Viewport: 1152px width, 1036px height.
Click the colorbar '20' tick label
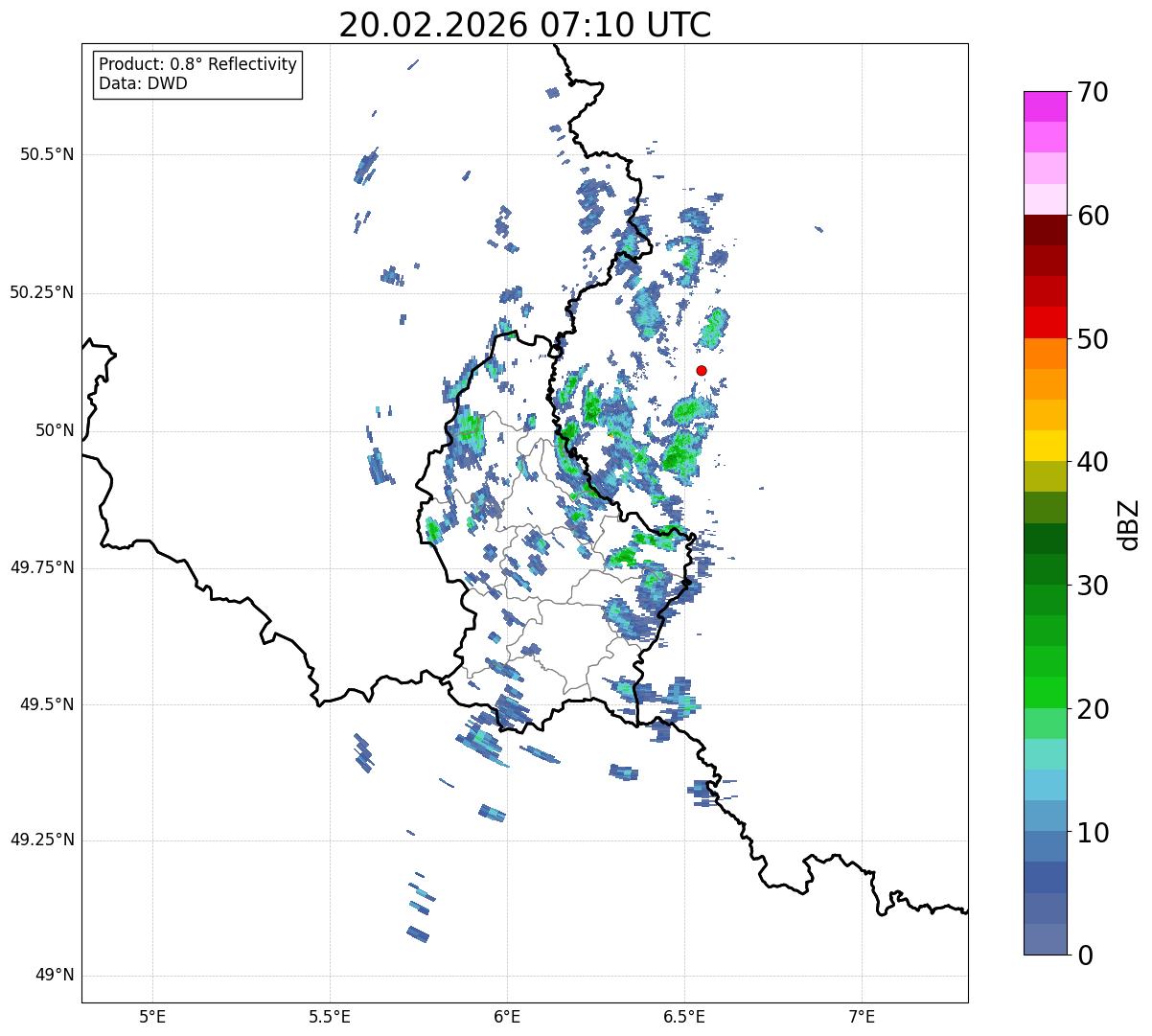1093,709
